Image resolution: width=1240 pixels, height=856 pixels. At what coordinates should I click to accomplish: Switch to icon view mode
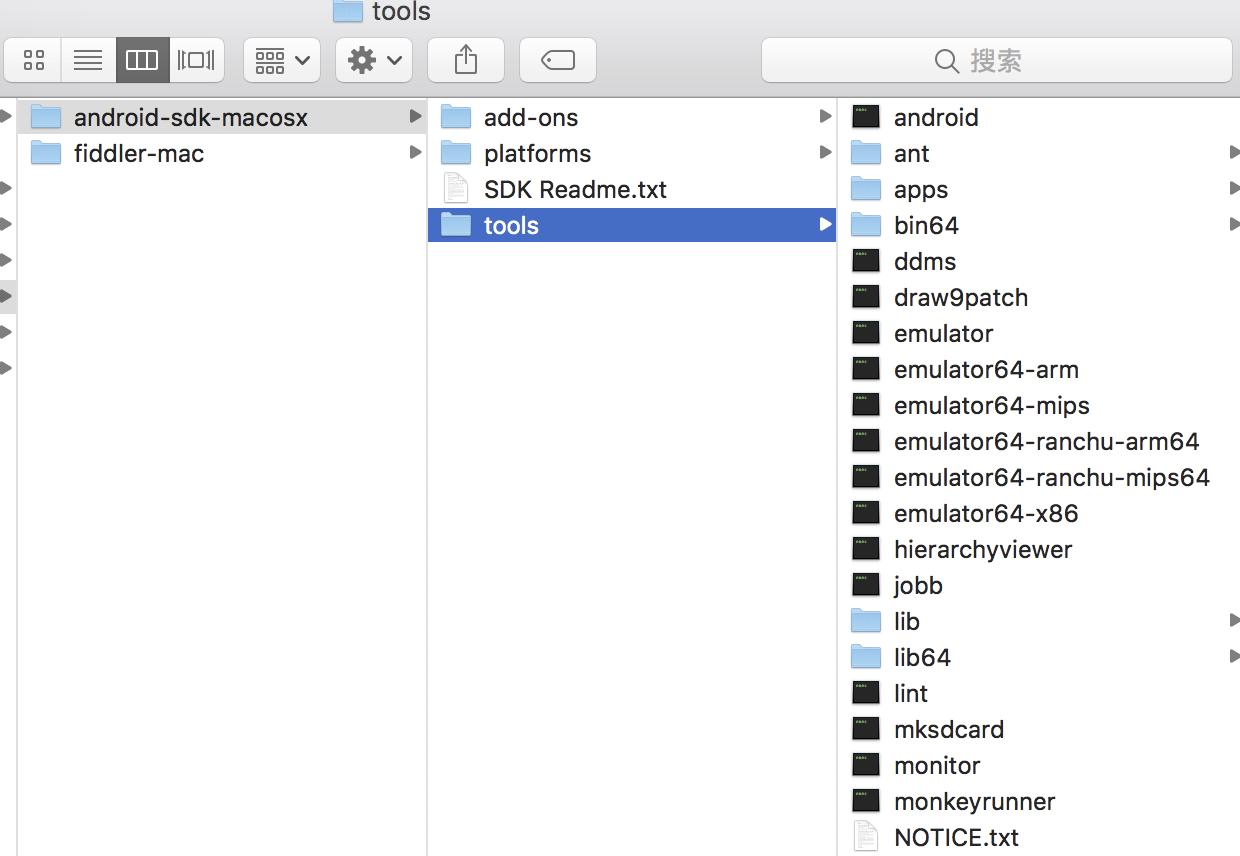[x=33, y=60]
